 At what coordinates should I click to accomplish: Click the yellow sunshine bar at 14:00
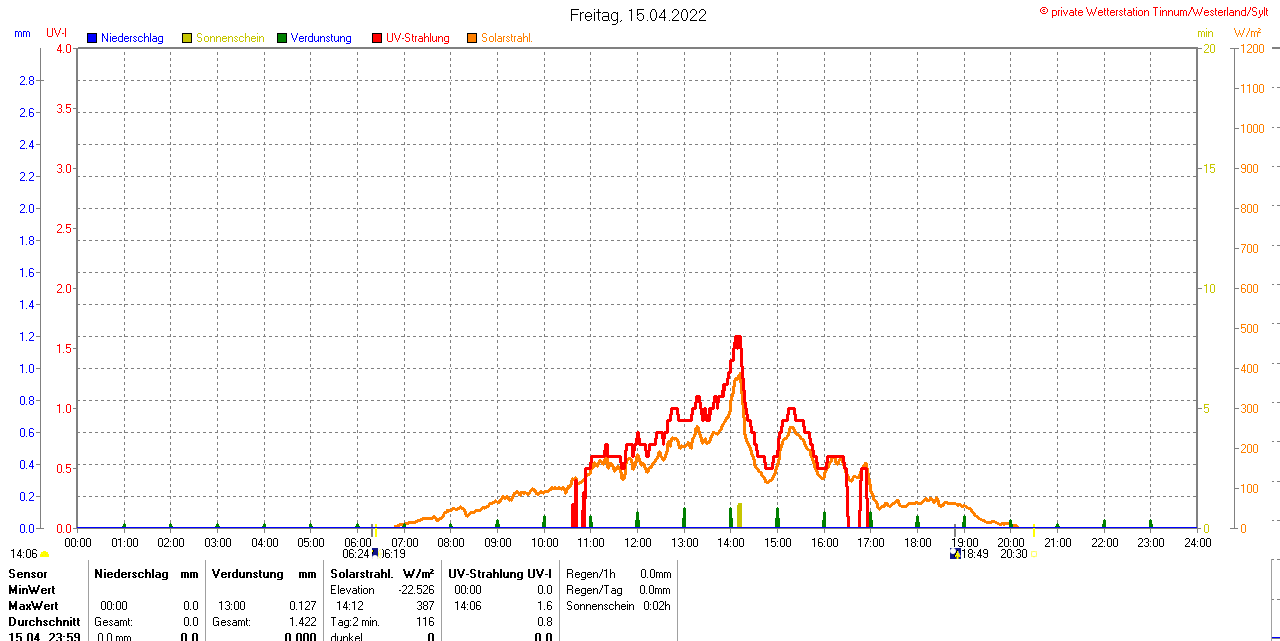739,515
